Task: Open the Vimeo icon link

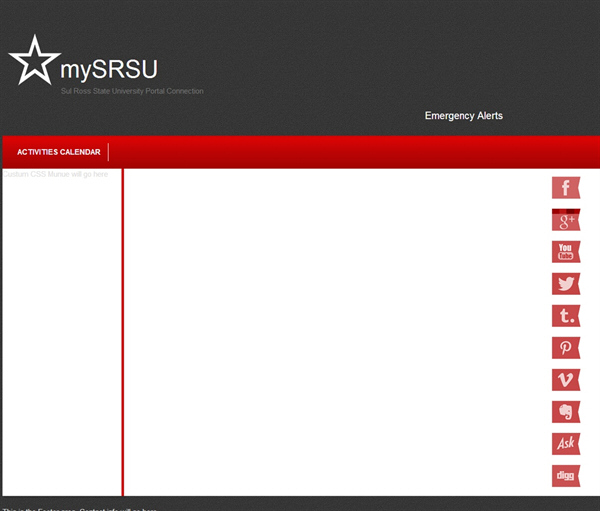Action: tap(566, 380)
